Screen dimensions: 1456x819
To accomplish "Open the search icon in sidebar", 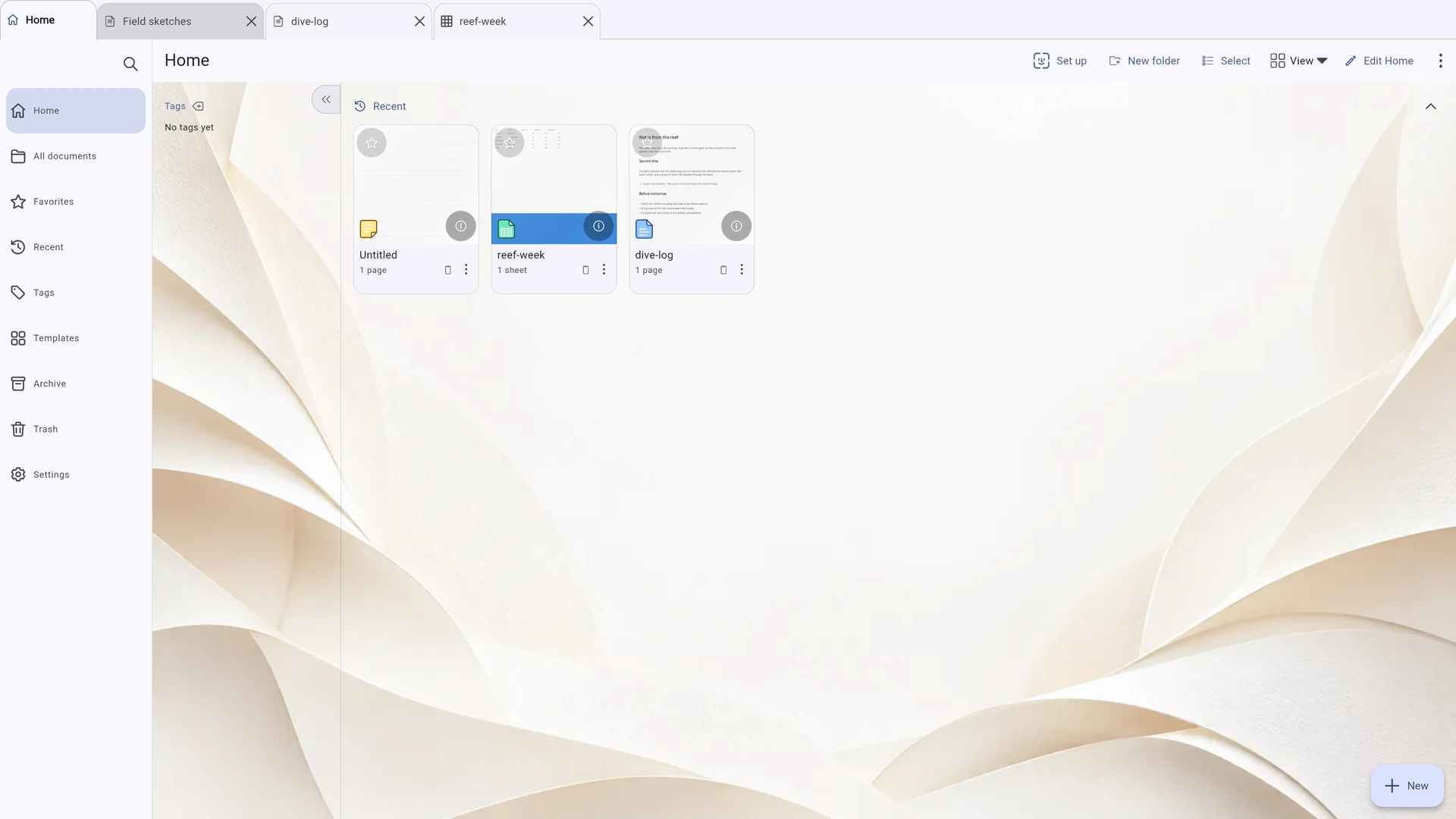I will click(130, 64).
